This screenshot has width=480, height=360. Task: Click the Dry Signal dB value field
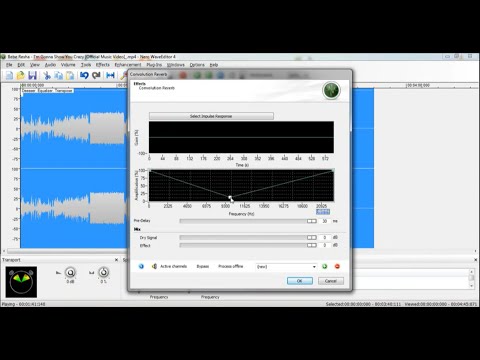click(324, 237)
